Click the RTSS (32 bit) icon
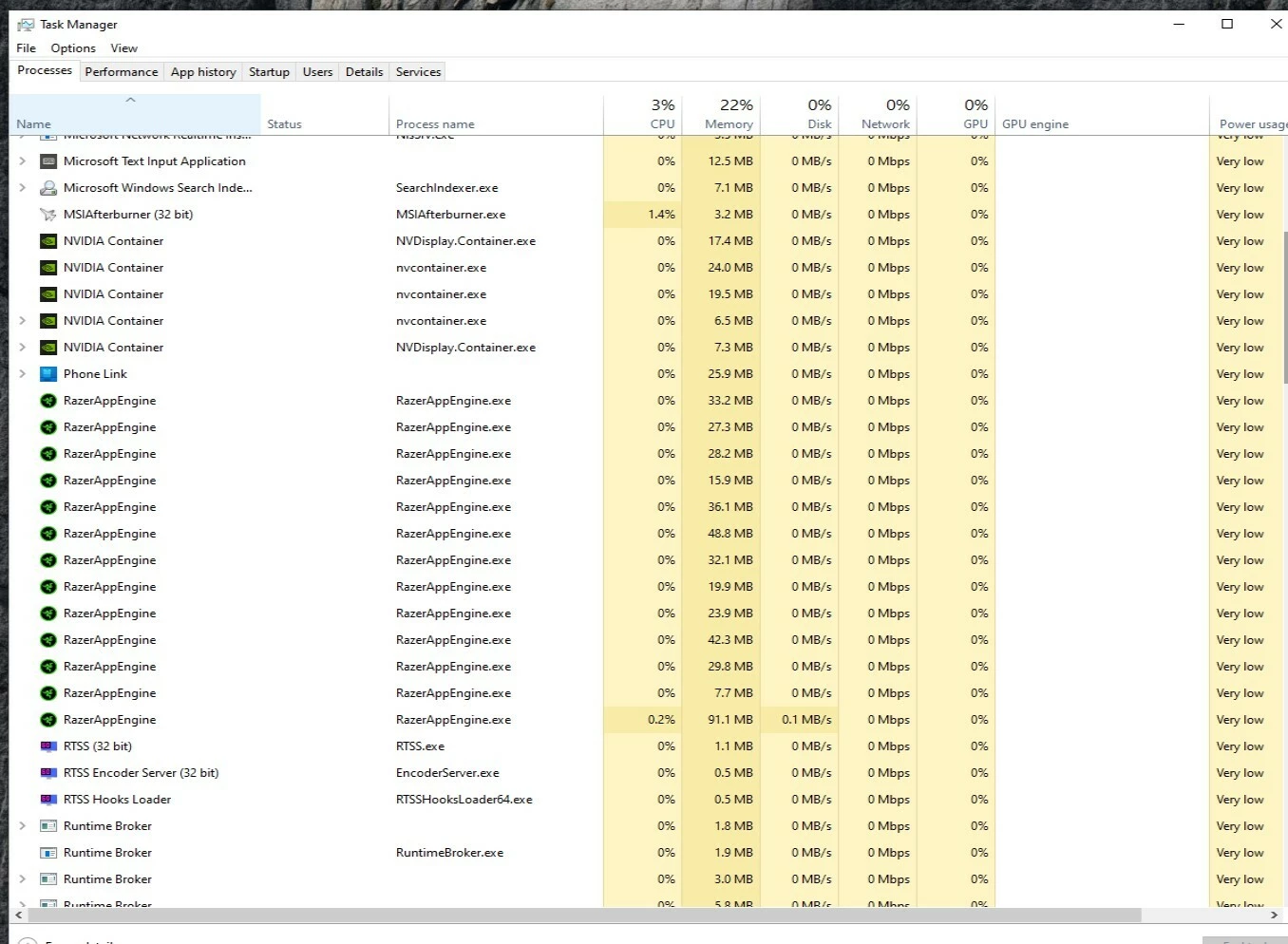Image resolution: width=1288 pixels, height=944 pixels. tap(48, 746)
